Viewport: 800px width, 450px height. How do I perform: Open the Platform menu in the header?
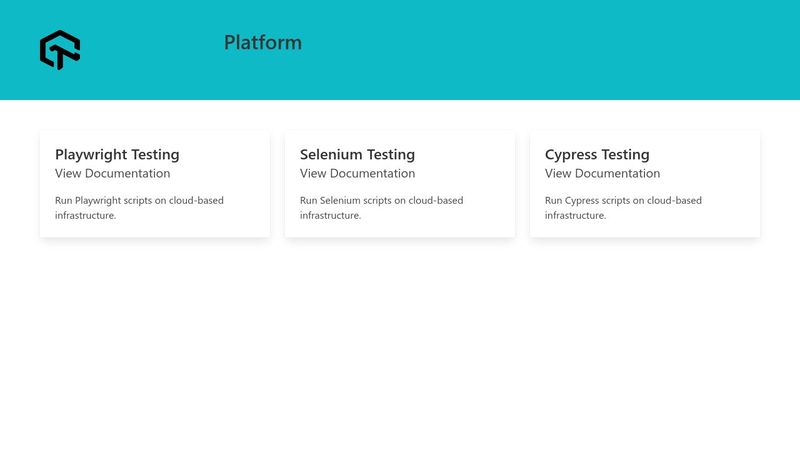pyautogui.click(x=263, y=43)
